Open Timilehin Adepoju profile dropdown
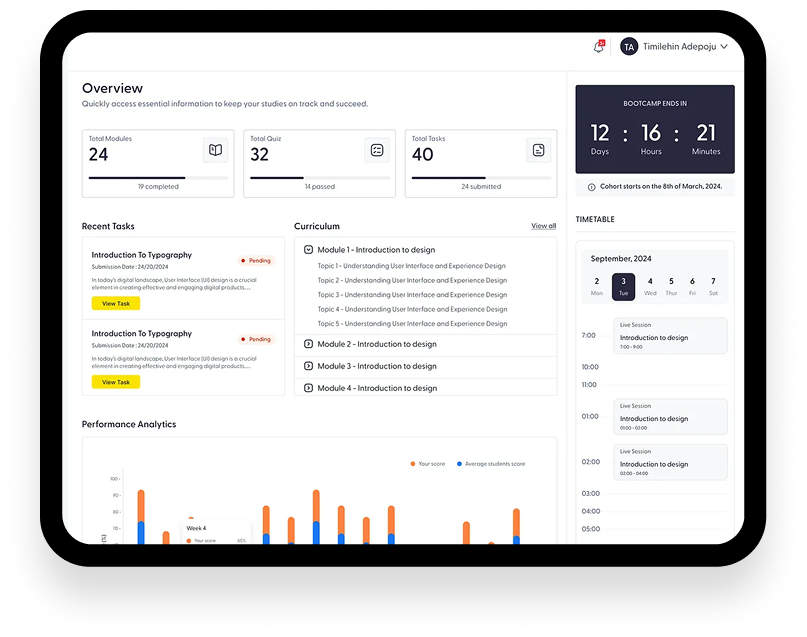Viewport: 807px width, 637px height. point(685,47)
